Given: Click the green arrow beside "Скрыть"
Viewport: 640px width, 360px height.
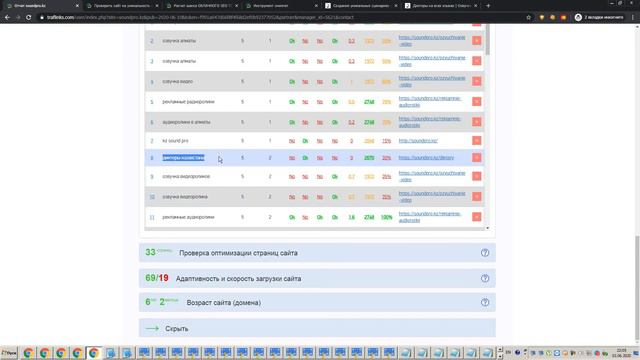Looking at the screenshot, I should coord(152,328).
